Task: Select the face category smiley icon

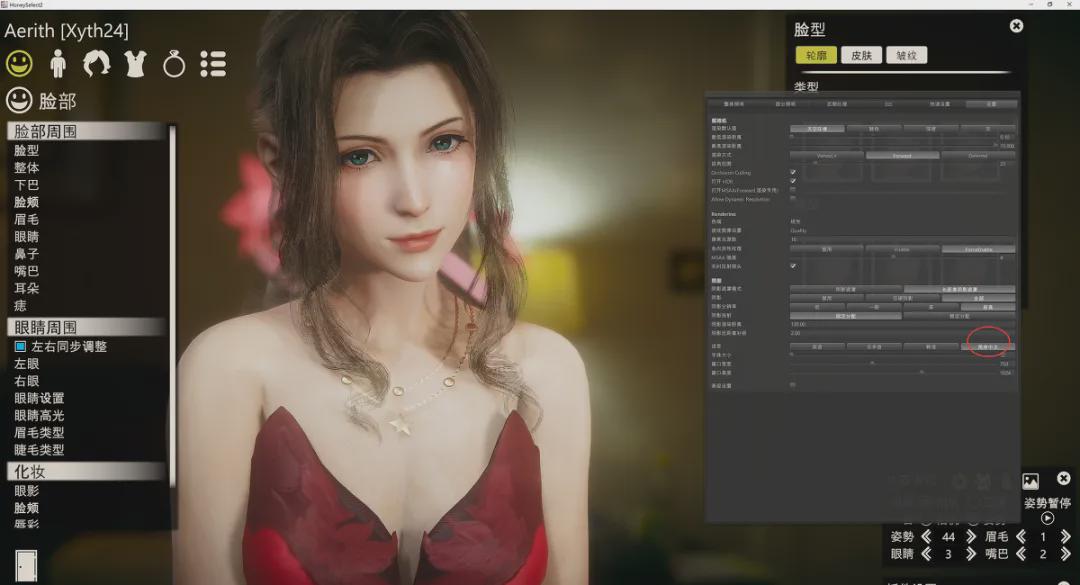Action: coord(19,64)
